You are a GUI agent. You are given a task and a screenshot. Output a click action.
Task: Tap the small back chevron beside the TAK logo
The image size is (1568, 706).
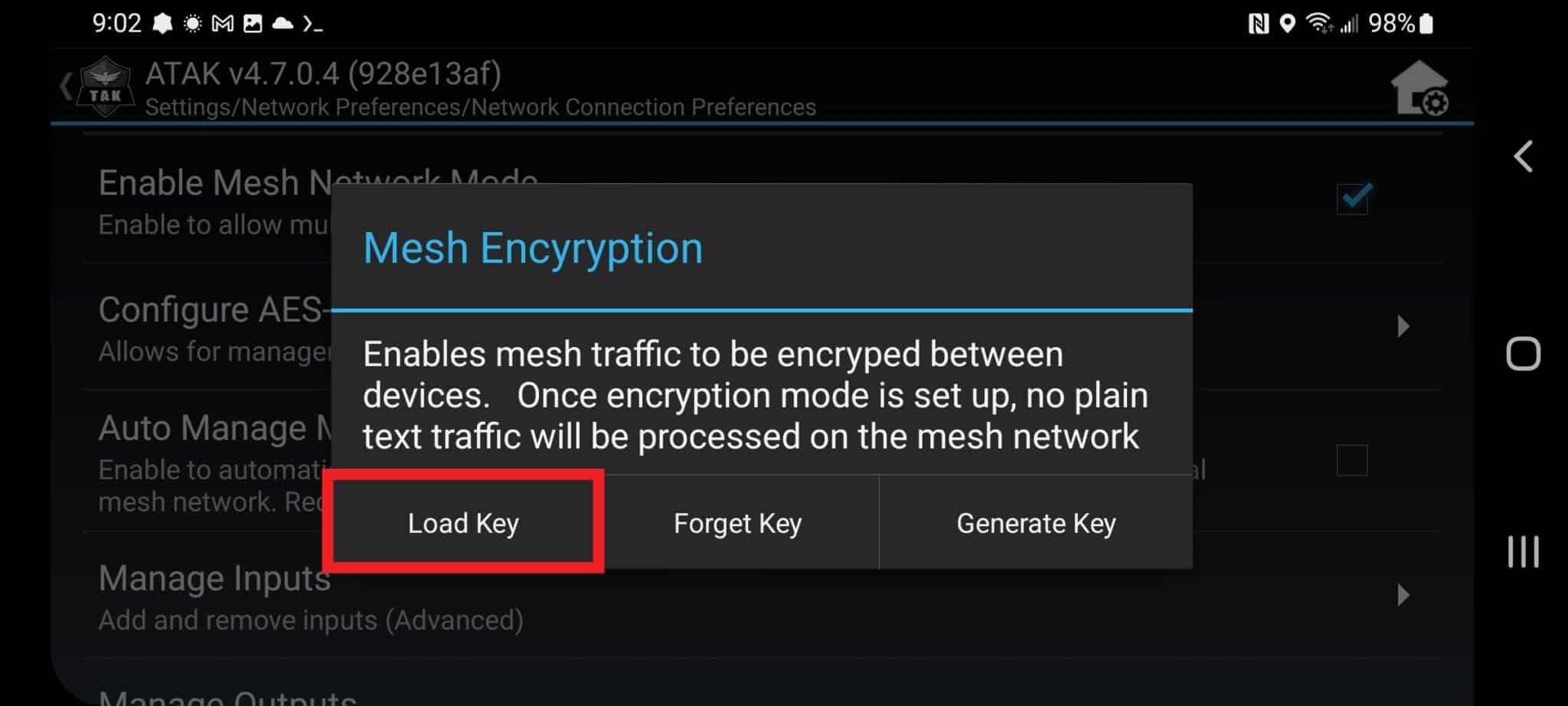click(66, 86)
